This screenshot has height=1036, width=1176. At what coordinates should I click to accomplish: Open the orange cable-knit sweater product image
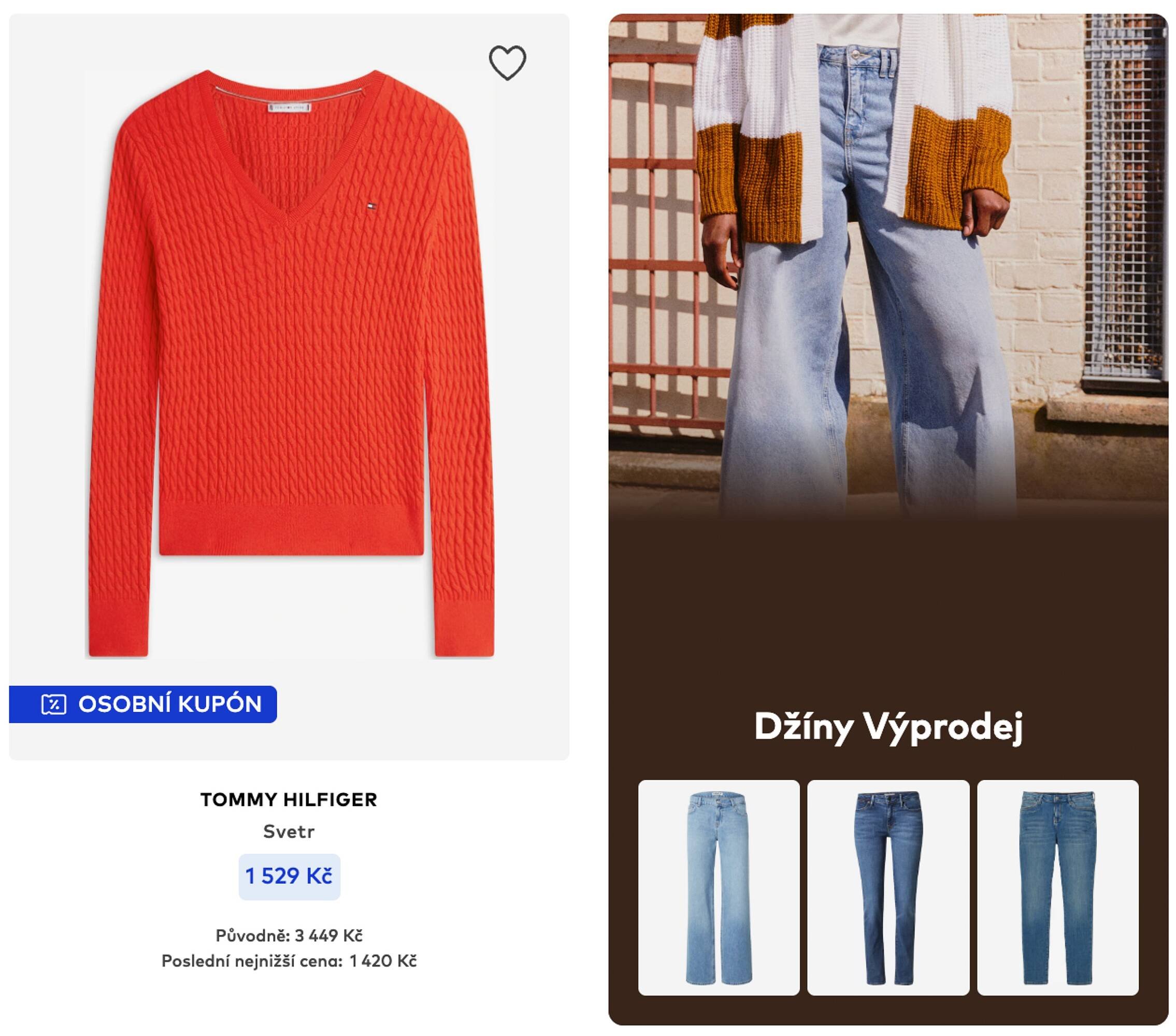(291, 364)
